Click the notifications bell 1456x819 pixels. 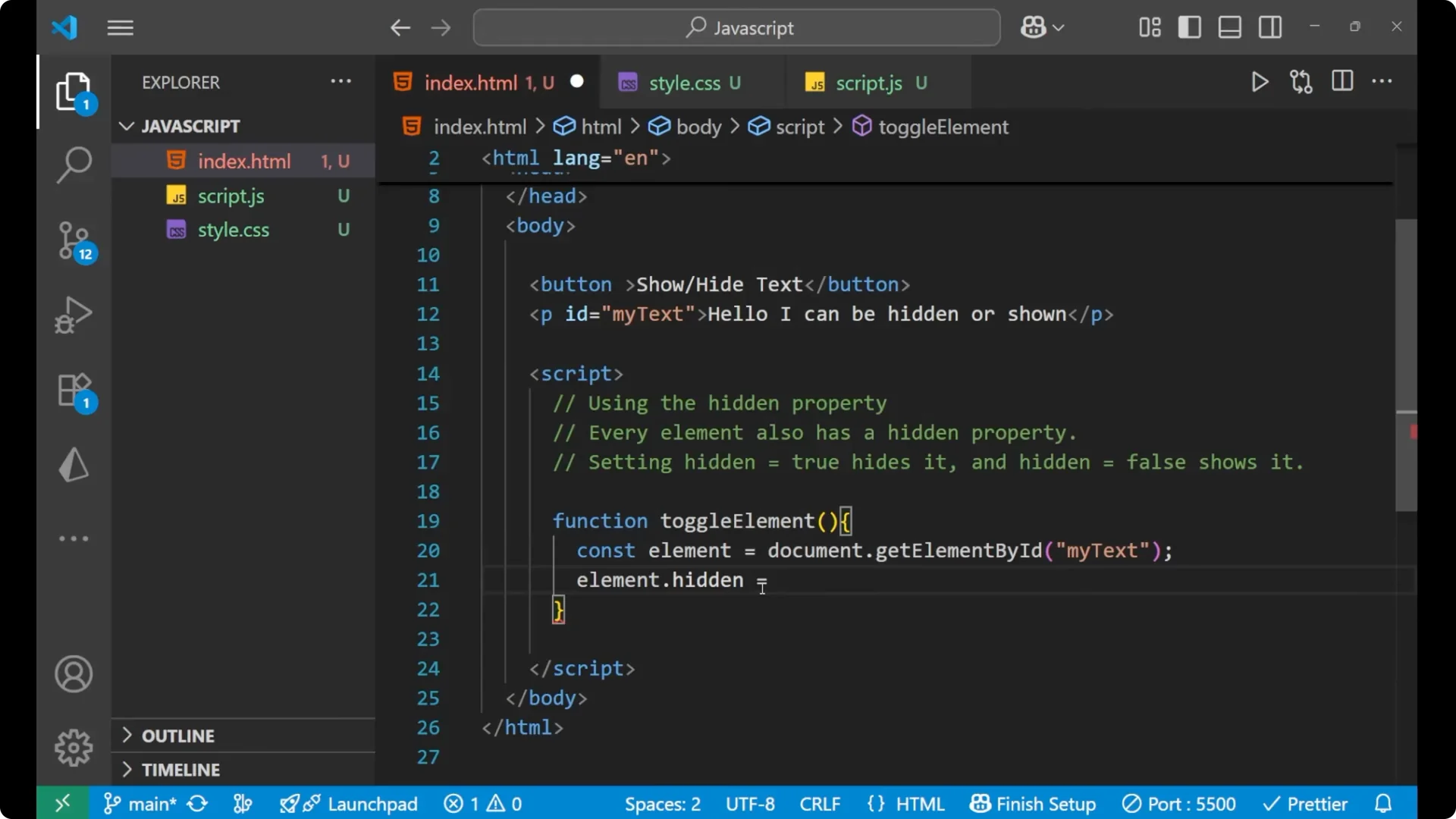[x=1383, y=803]
